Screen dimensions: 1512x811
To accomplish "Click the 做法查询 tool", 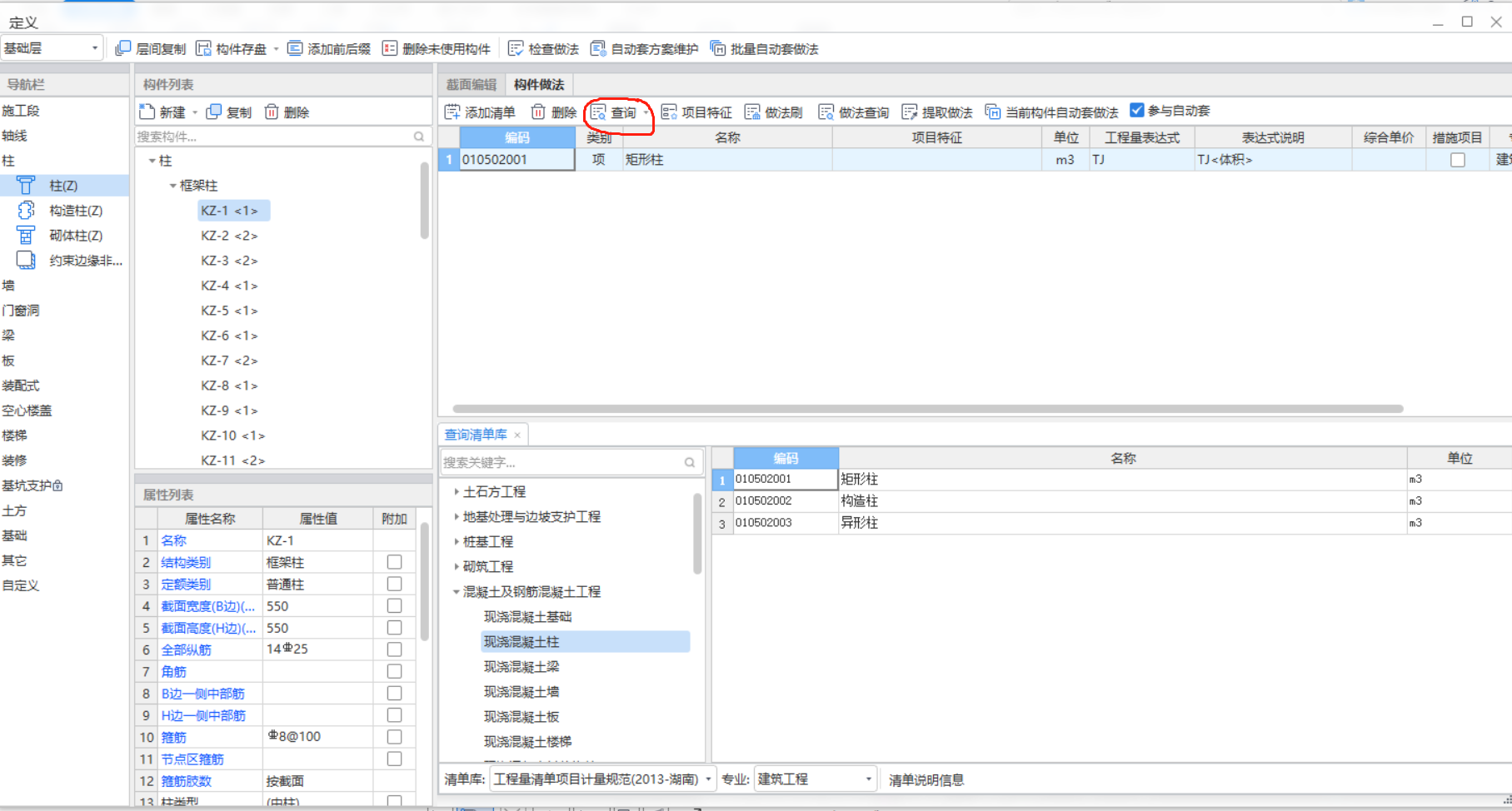I will (x=854, y=112).
